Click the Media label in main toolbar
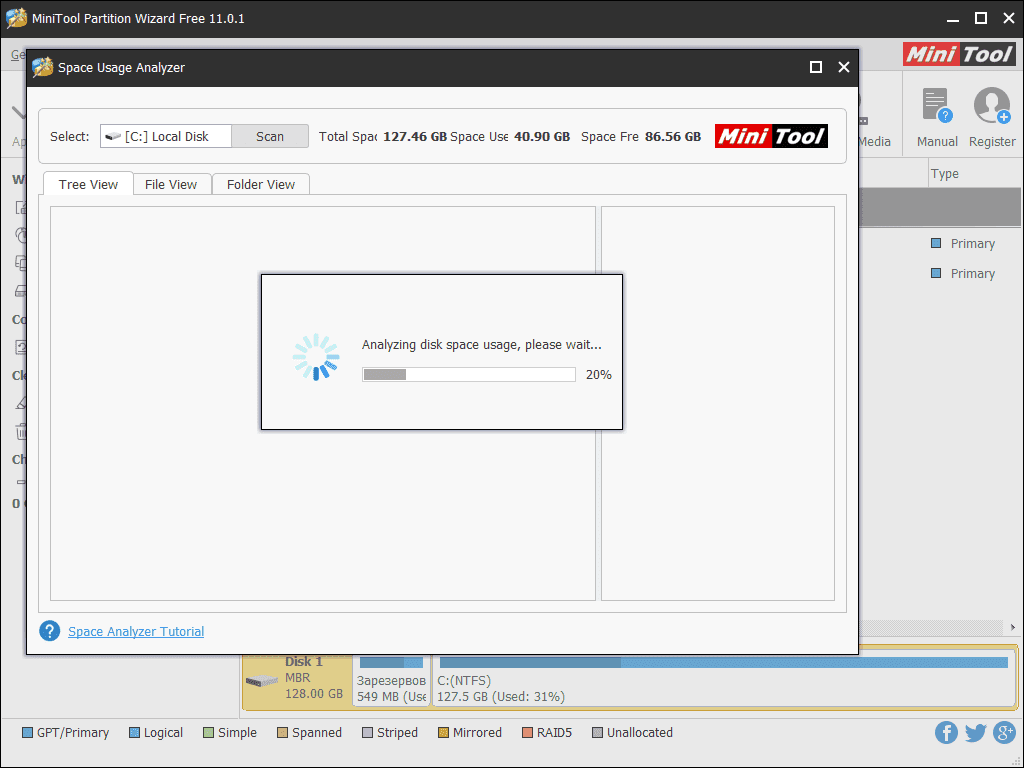Image resolution: width=1024 pixels, height=768 pixels. 874,142
